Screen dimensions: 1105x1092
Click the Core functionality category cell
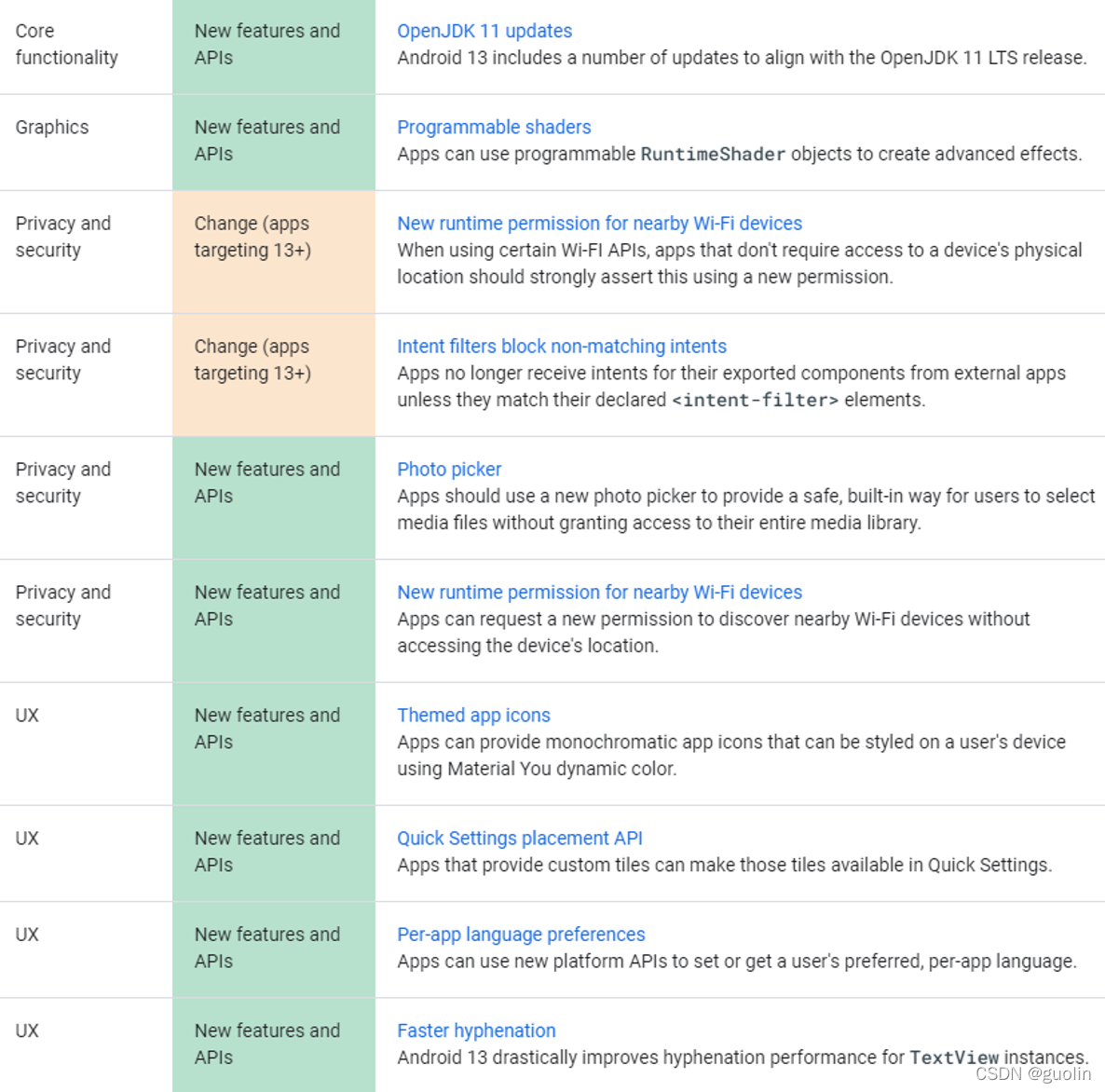click(x=86, y=47)
